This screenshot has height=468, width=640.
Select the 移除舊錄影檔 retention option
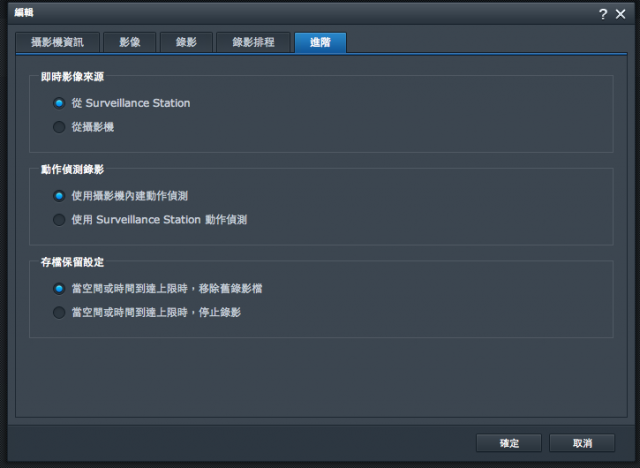tap(60, 288)
